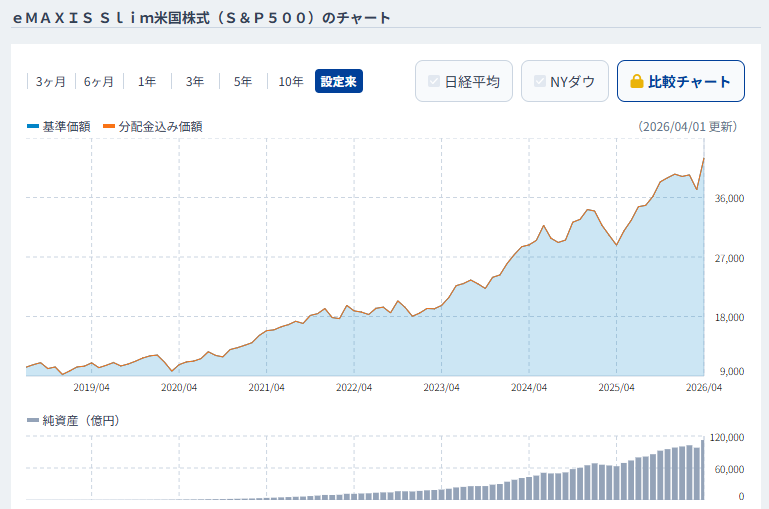The width and height of the screenshot is (769, 509).
Task: Click the 2024/04 date axis label
Action: 529,387
